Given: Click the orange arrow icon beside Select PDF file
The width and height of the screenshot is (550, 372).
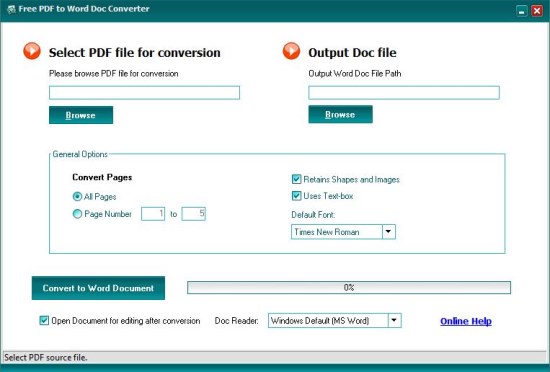Looking at the screenshot, I should click(32, 51).
